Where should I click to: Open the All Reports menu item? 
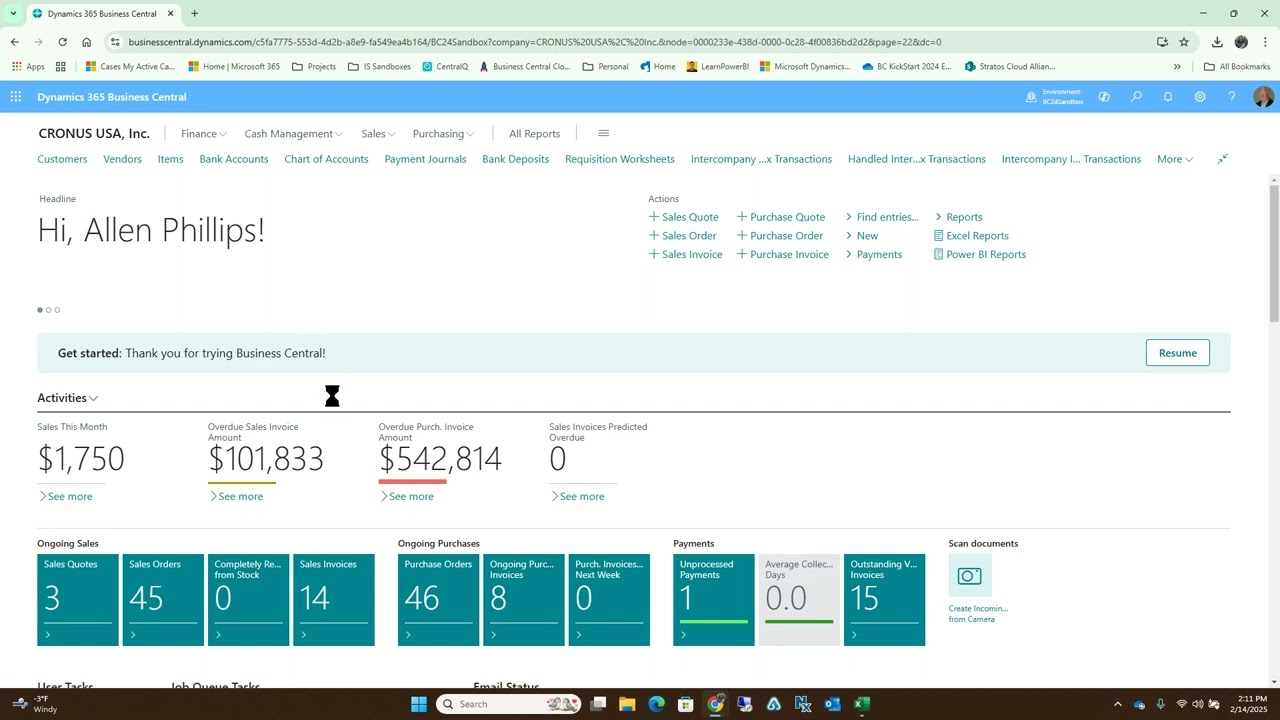click(534, 133)
